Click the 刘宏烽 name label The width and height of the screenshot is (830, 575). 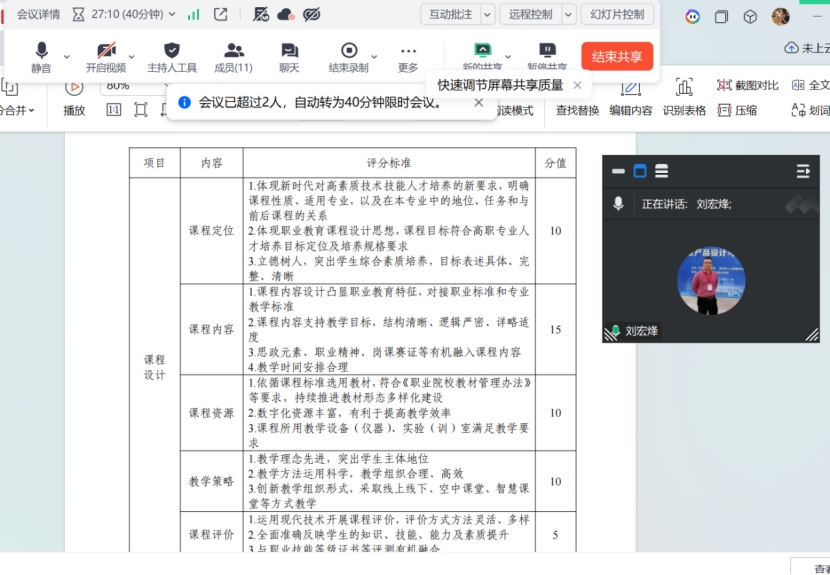tap(642, 331)
